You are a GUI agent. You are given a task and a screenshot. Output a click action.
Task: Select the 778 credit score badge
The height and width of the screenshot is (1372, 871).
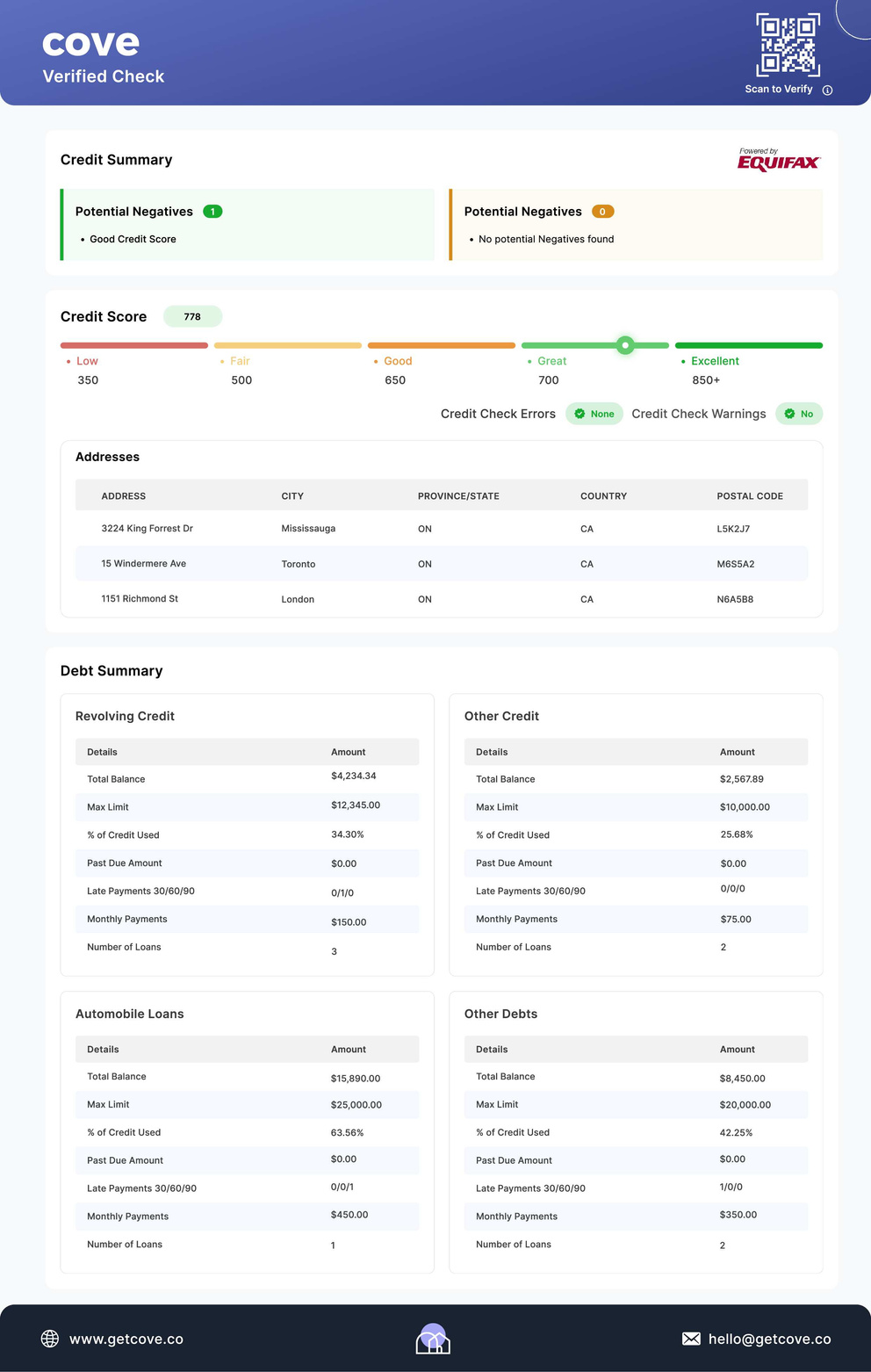[x=192, y=316]
